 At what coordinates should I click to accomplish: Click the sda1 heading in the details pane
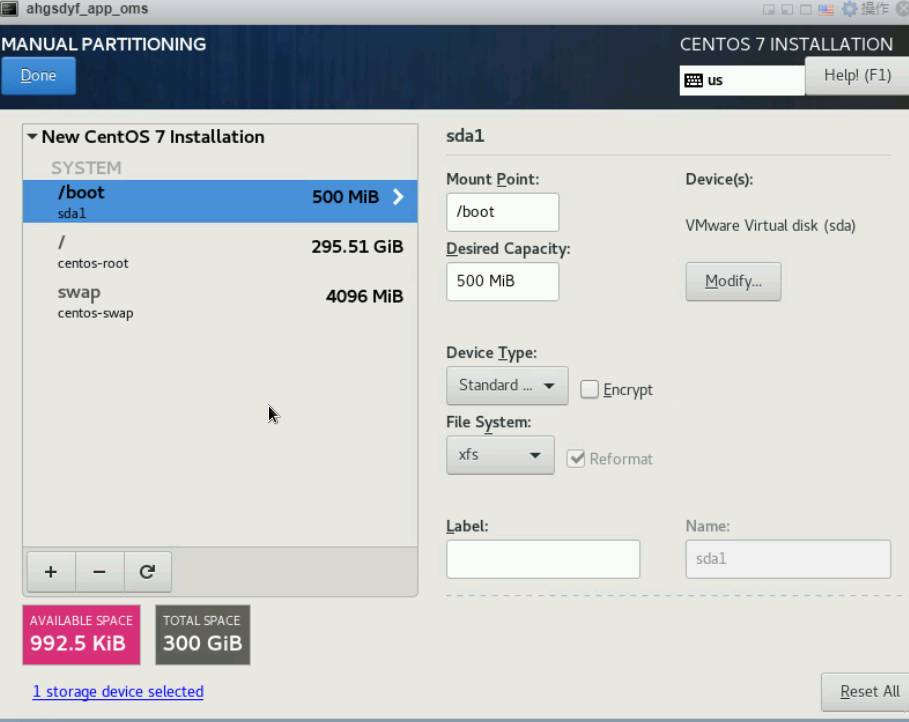(465, 136)
